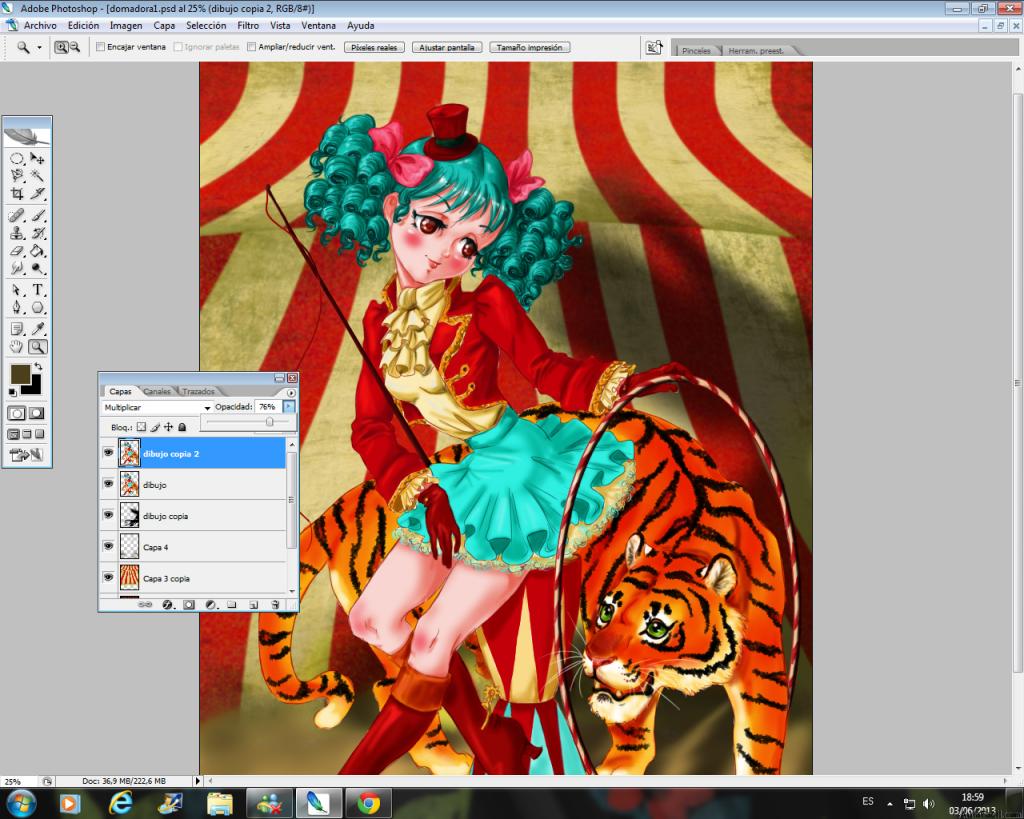
Task: Hide the Capa 3 copia layer
Action: pos(108,577)
